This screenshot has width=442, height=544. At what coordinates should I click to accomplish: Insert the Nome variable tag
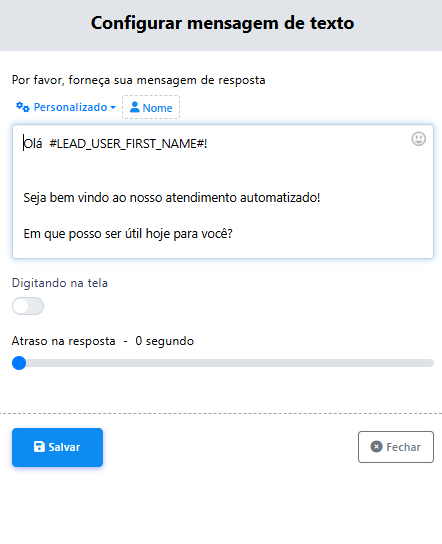point(151,108)
